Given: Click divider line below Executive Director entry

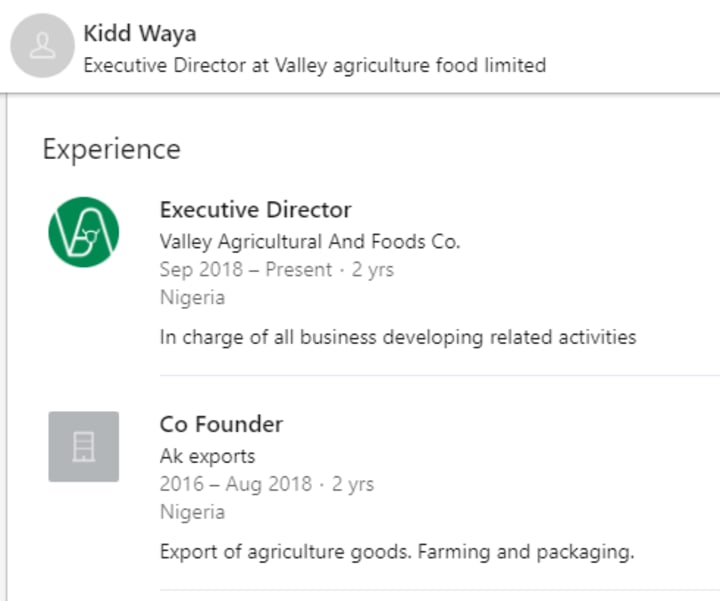Looking at the screenshot, I should point(438,376).
